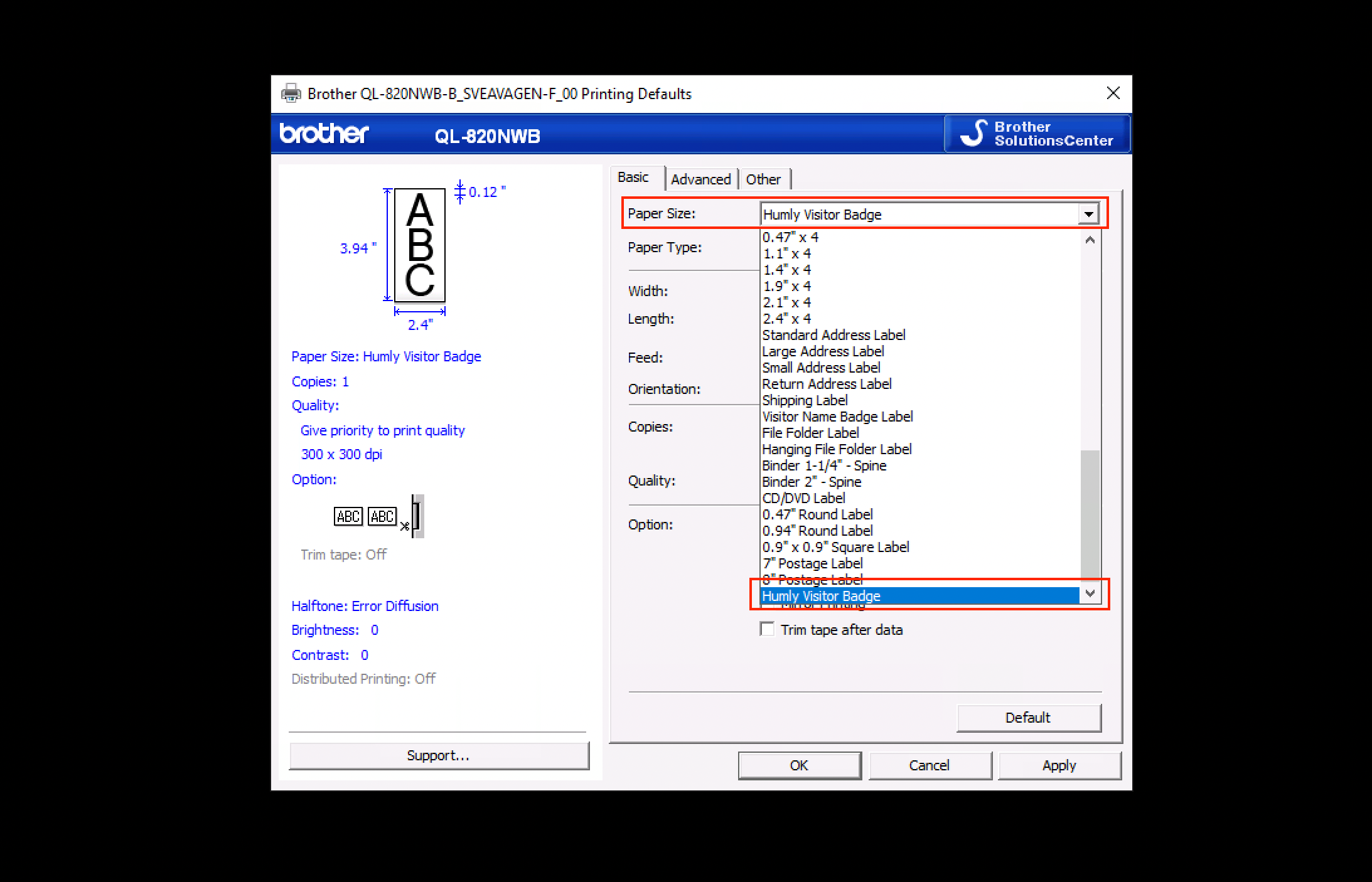Screen dimensions: 1372x882
Task: Select Standard Address Label option
Action: [x=921, y=335]
